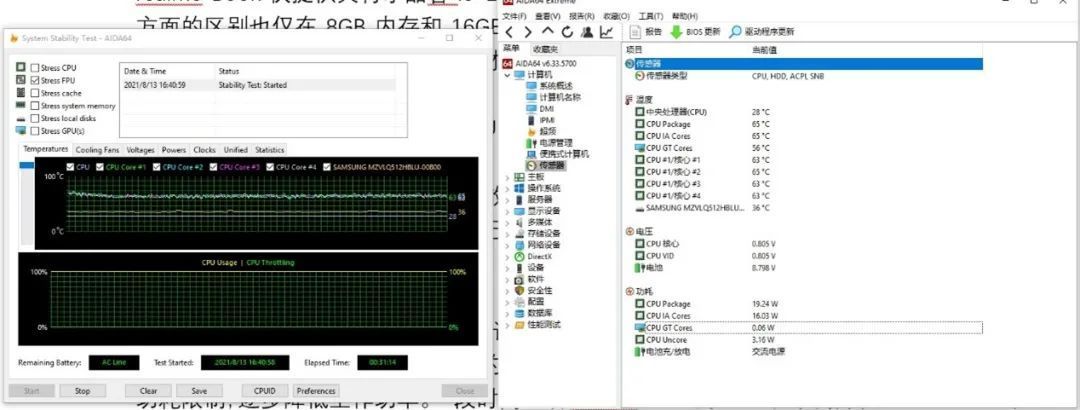Viewport: 1080px width, 410px height.
Task: Select the 传感器 sensor tree item
Action: [x=551, y=165]
